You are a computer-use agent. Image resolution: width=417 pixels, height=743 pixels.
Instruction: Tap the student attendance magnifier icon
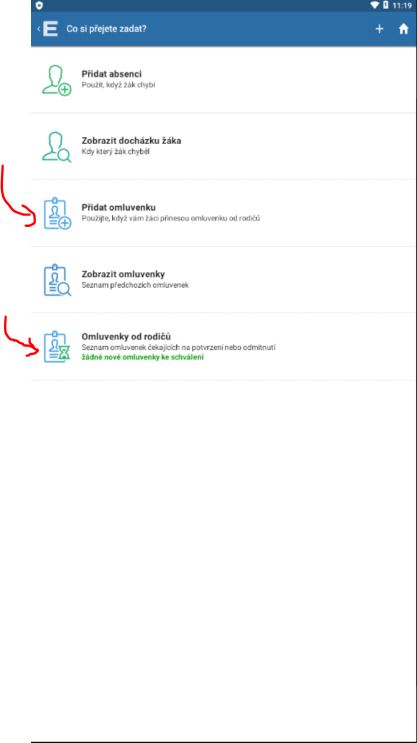(x=56, y=147)
